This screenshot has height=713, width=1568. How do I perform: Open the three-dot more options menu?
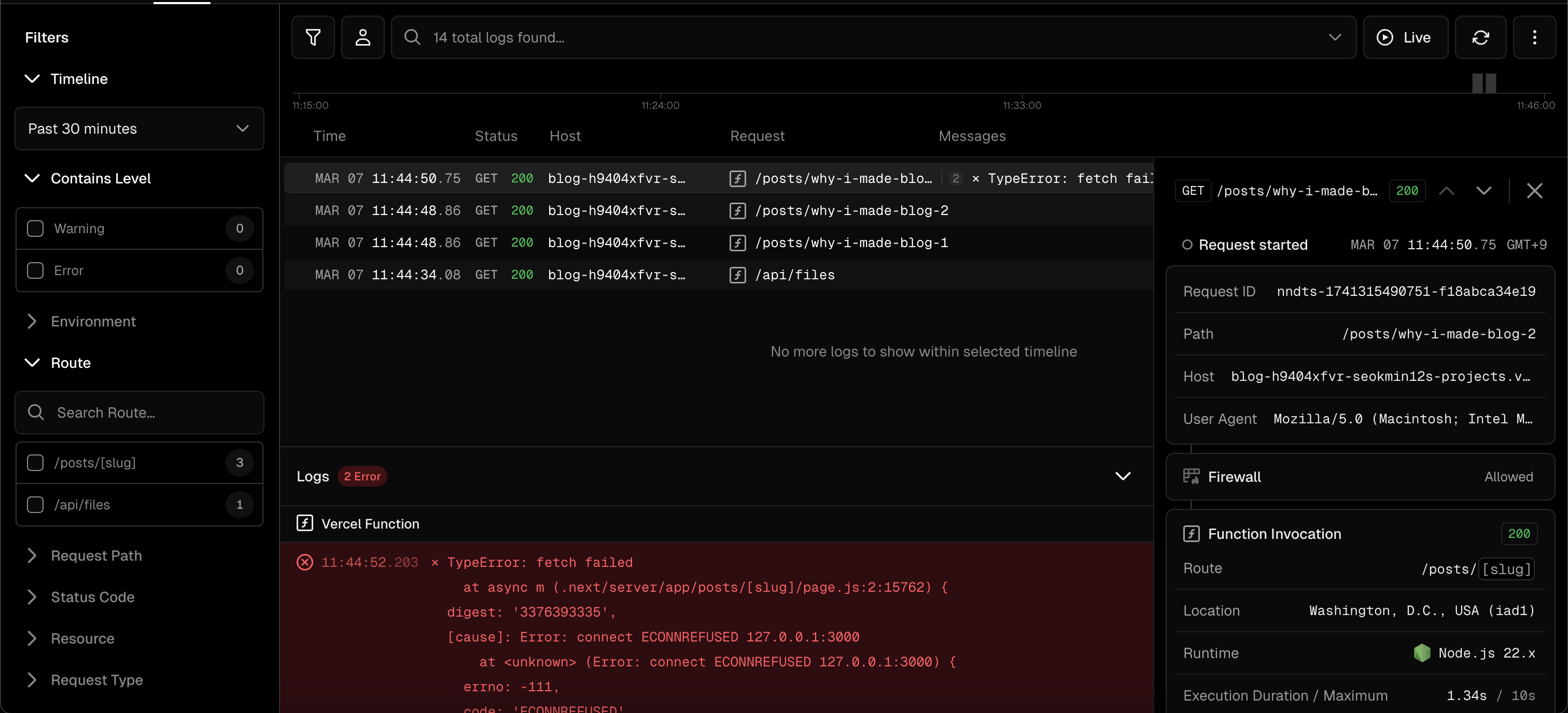pos(1534,37)
